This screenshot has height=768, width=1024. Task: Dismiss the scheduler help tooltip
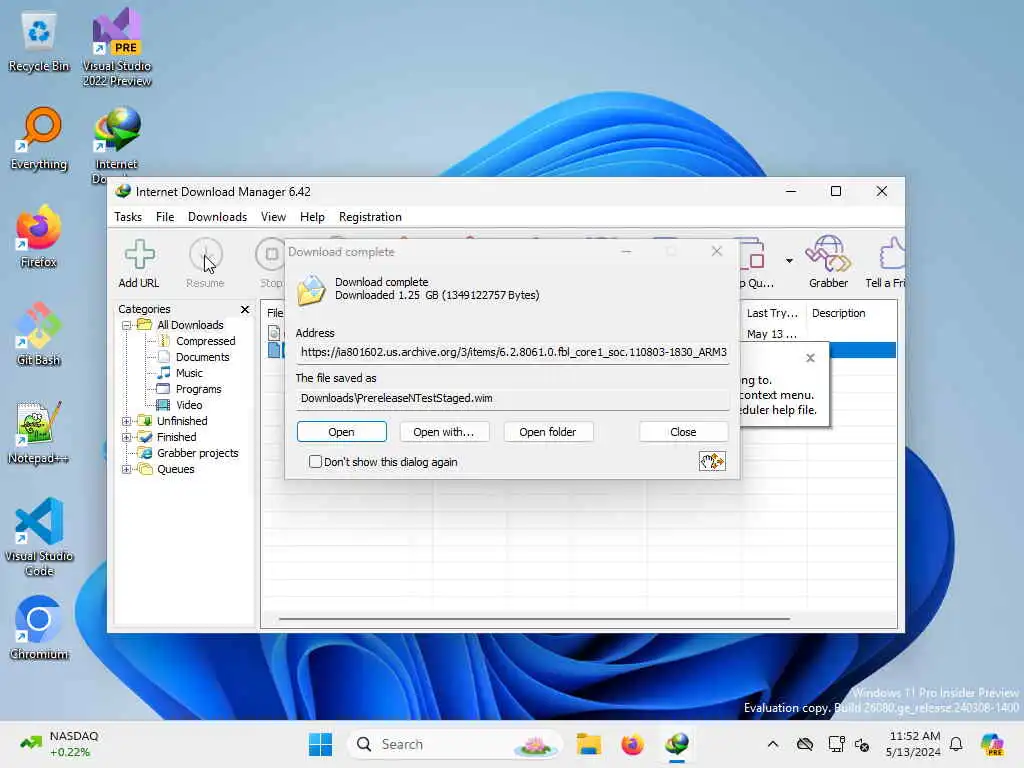(810, 358)
